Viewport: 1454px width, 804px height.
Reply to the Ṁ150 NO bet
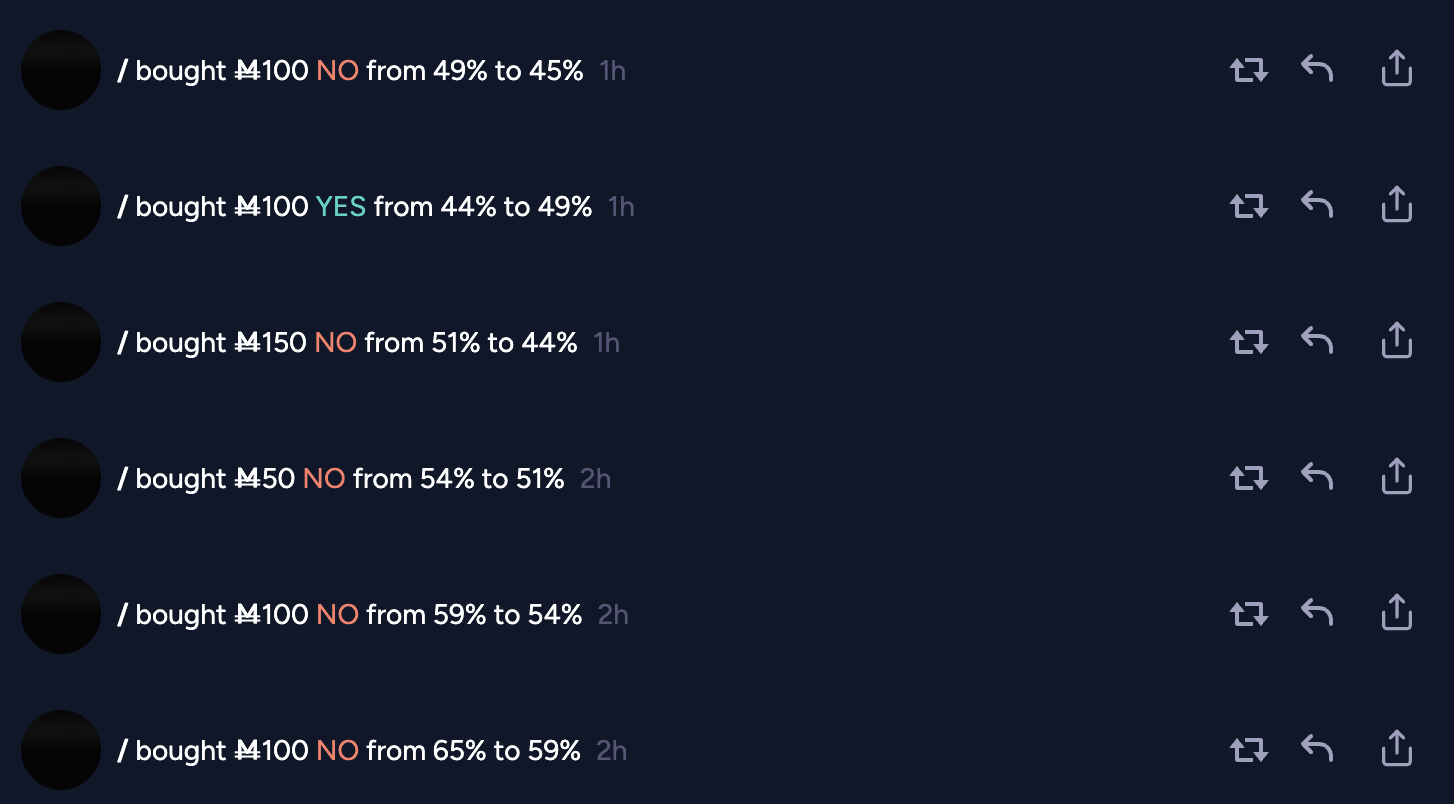(1317, 341)
